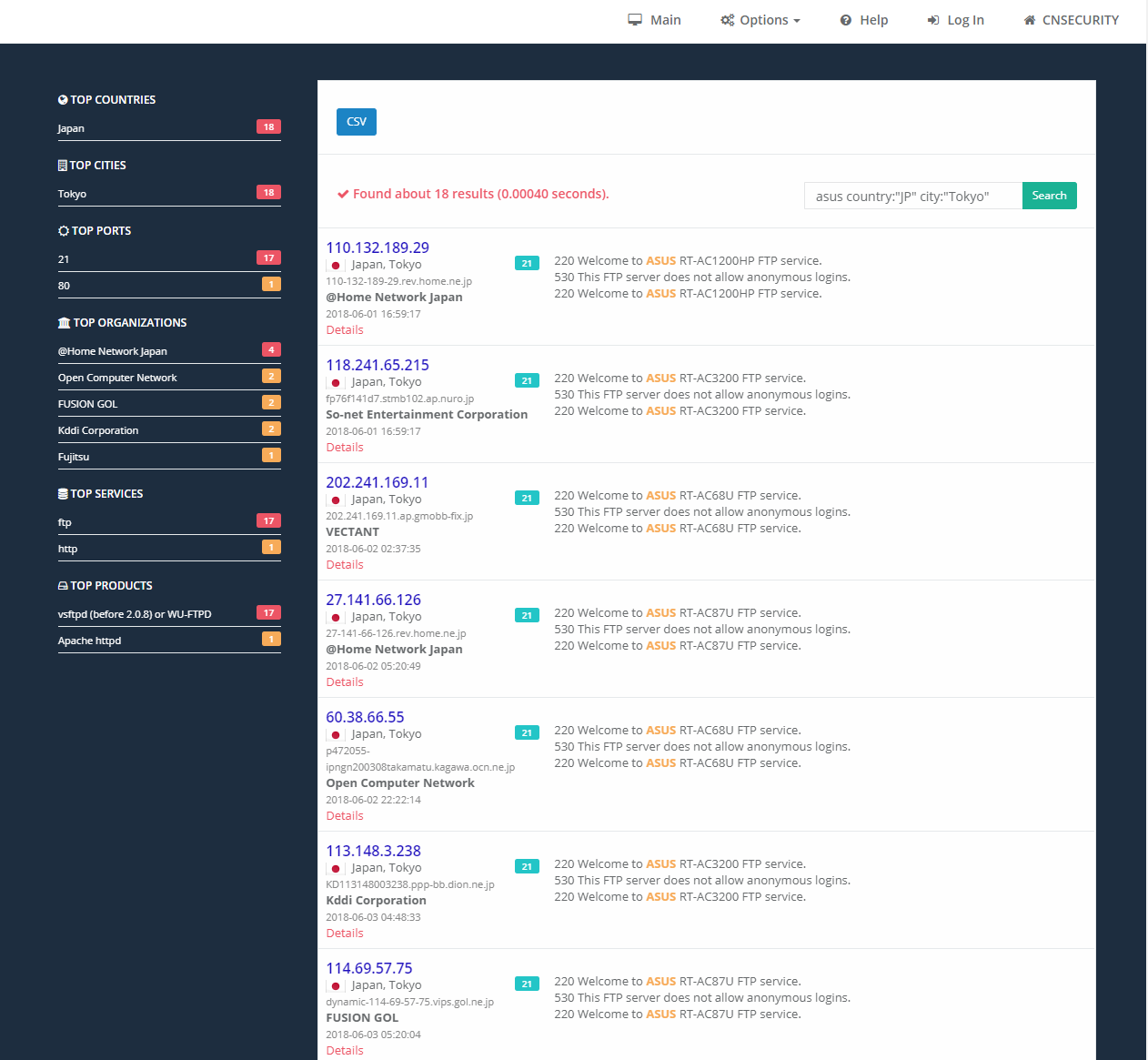The image size is (1148, 1060).
Task: Expand the Options dropdown menu
Action: 760,20
